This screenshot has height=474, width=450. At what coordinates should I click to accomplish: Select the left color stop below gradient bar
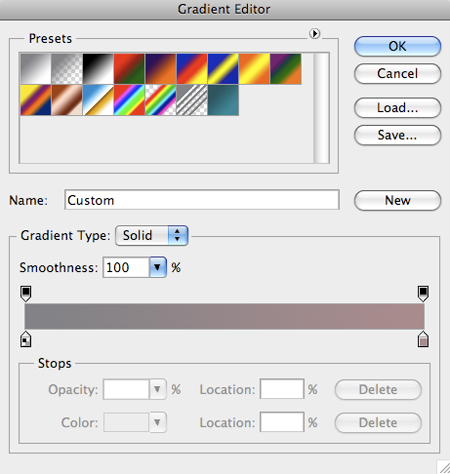[x=26, y=339]
